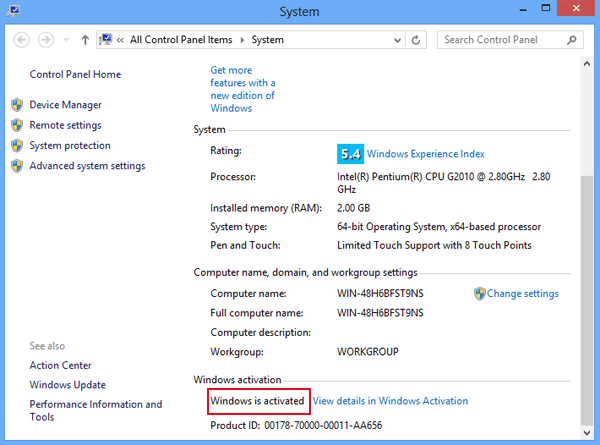
Task: Go up one level with the up arrow
Action: coord(85,40)
